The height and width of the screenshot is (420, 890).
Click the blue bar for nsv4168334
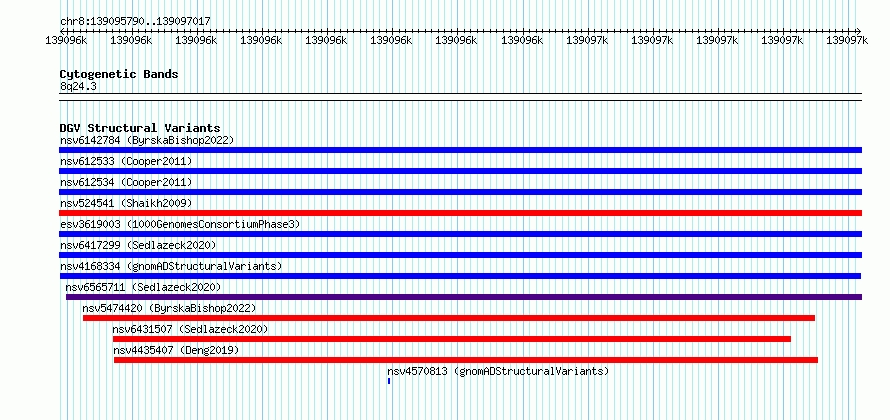(460, 276)
